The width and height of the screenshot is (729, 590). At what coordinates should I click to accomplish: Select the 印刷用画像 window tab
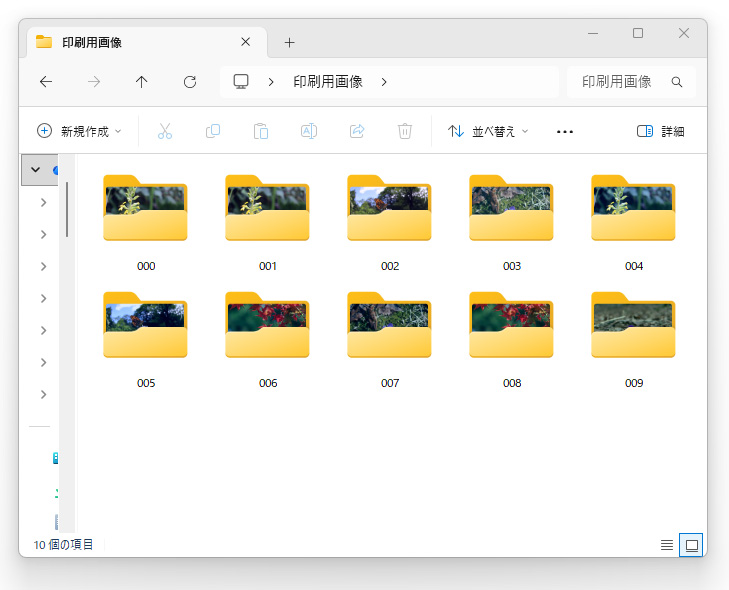tap(144, 42)
